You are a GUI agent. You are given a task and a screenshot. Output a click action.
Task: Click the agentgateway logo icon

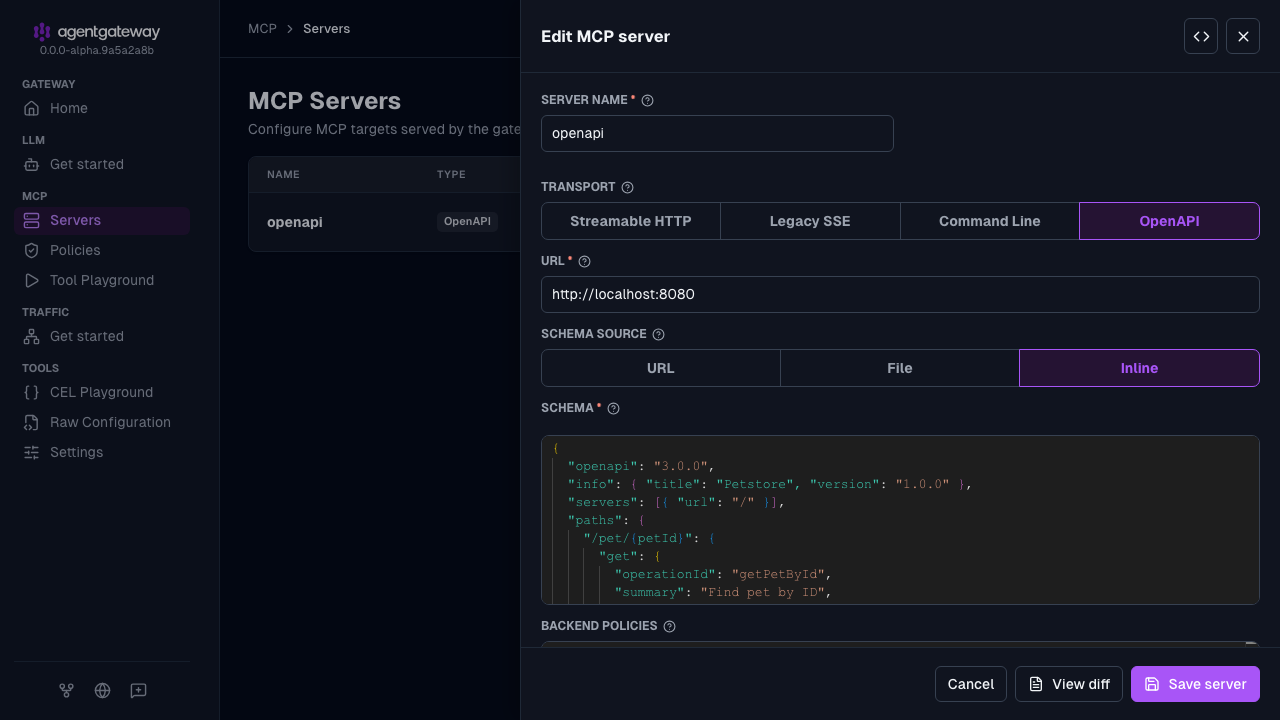coord(42,32)
